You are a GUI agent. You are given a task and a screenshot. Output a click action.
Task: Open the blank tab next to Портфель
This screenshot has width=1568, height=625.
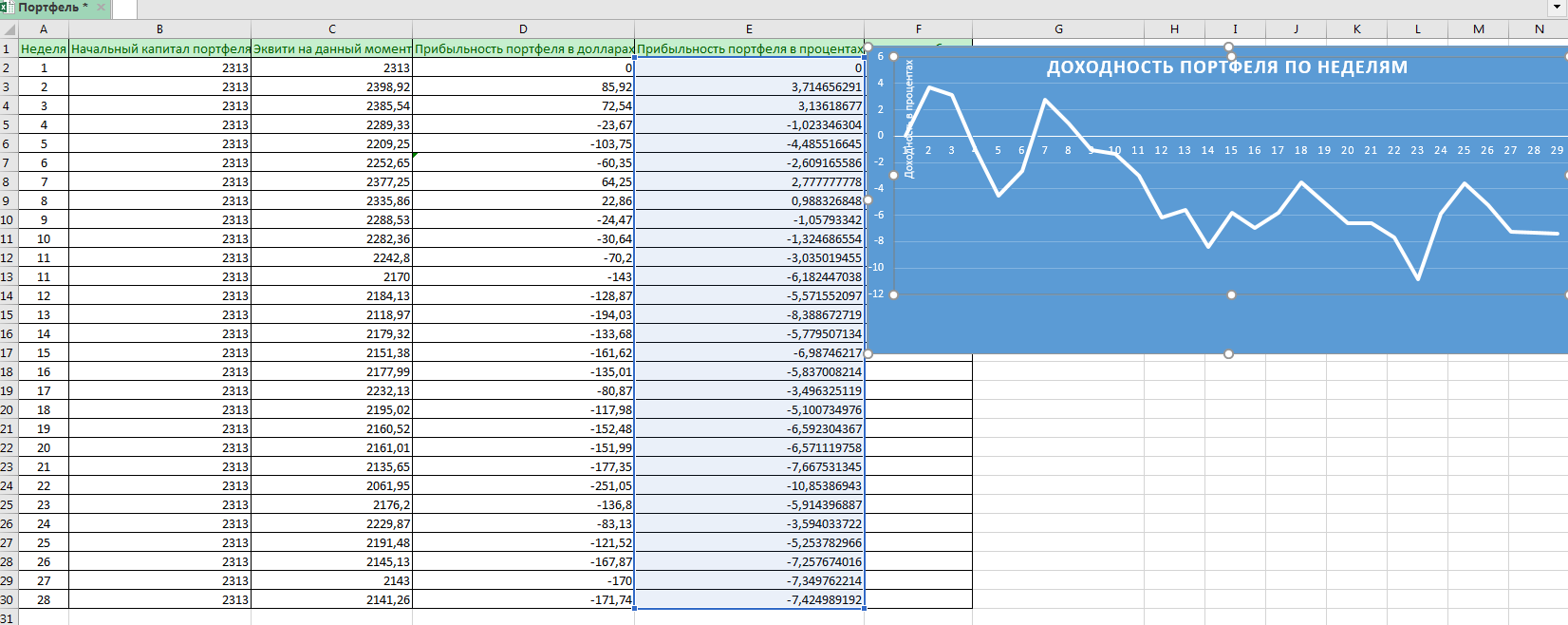(124, 9)
